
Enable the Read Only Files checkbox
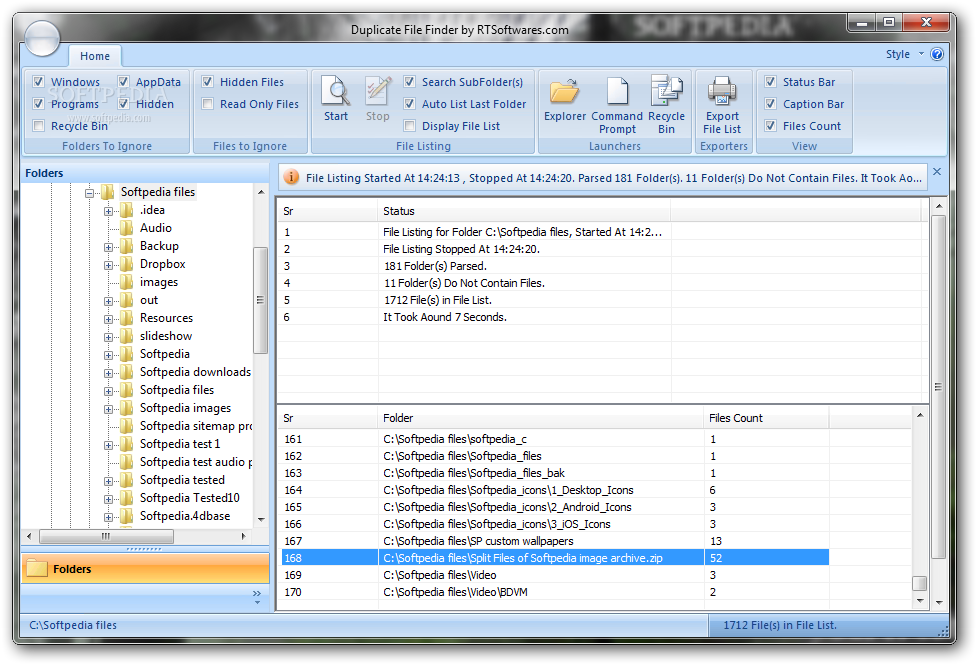pyautogui.click(x=208, y=103)
